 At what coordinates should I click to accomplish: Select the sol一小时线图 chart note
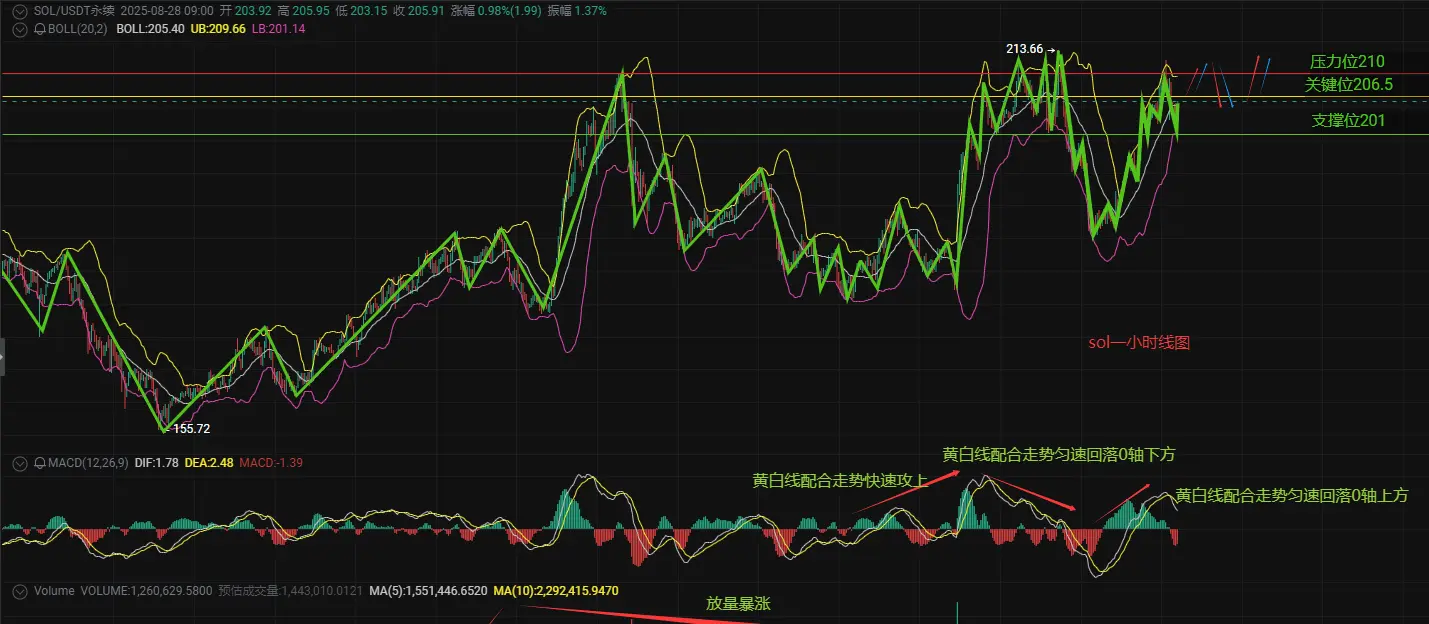point(1139,342)
